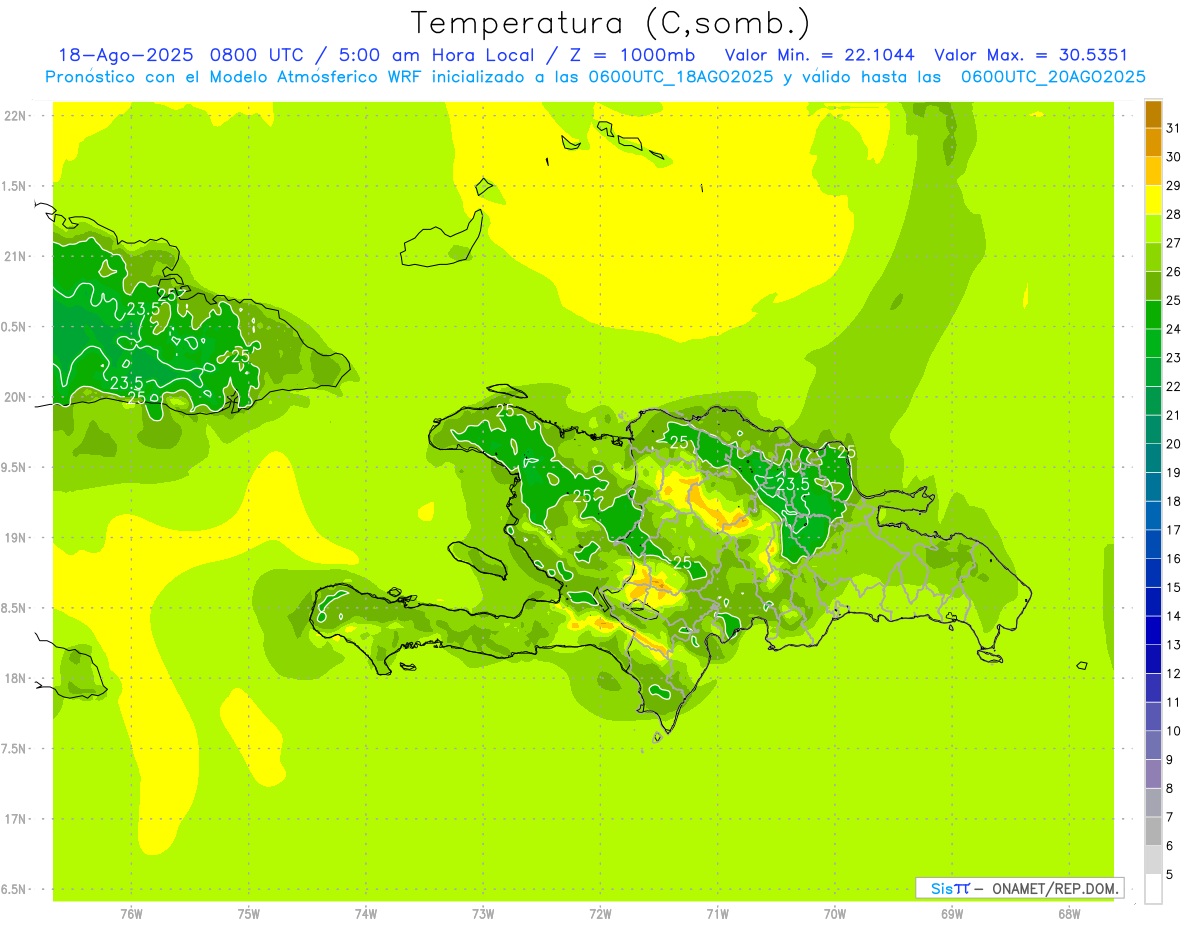The height and width of the screenshot is (927, 1200).
Task: Select the gray legend swatch between 6 and 7
Action: click(1153, 832)
